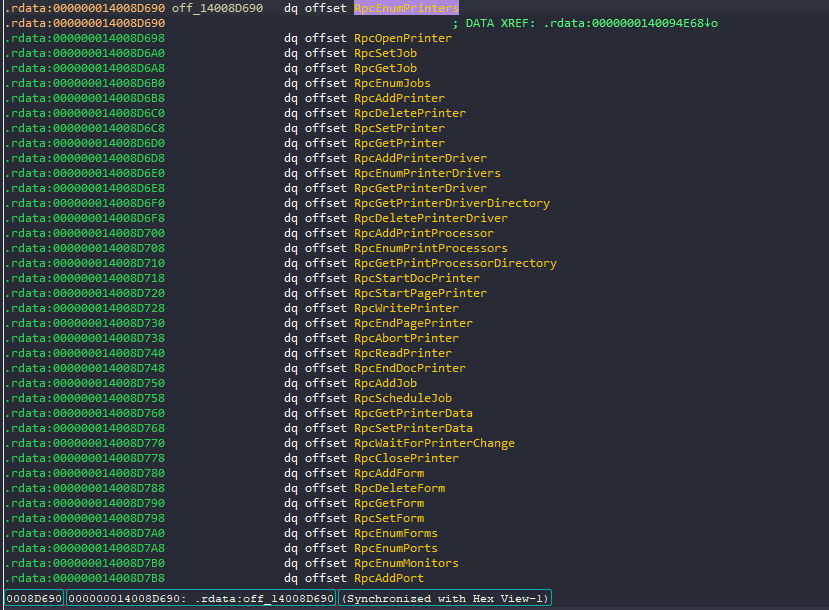
Task: Click the RpcEndPagePrinter symbol
Action: coord(413,323)
